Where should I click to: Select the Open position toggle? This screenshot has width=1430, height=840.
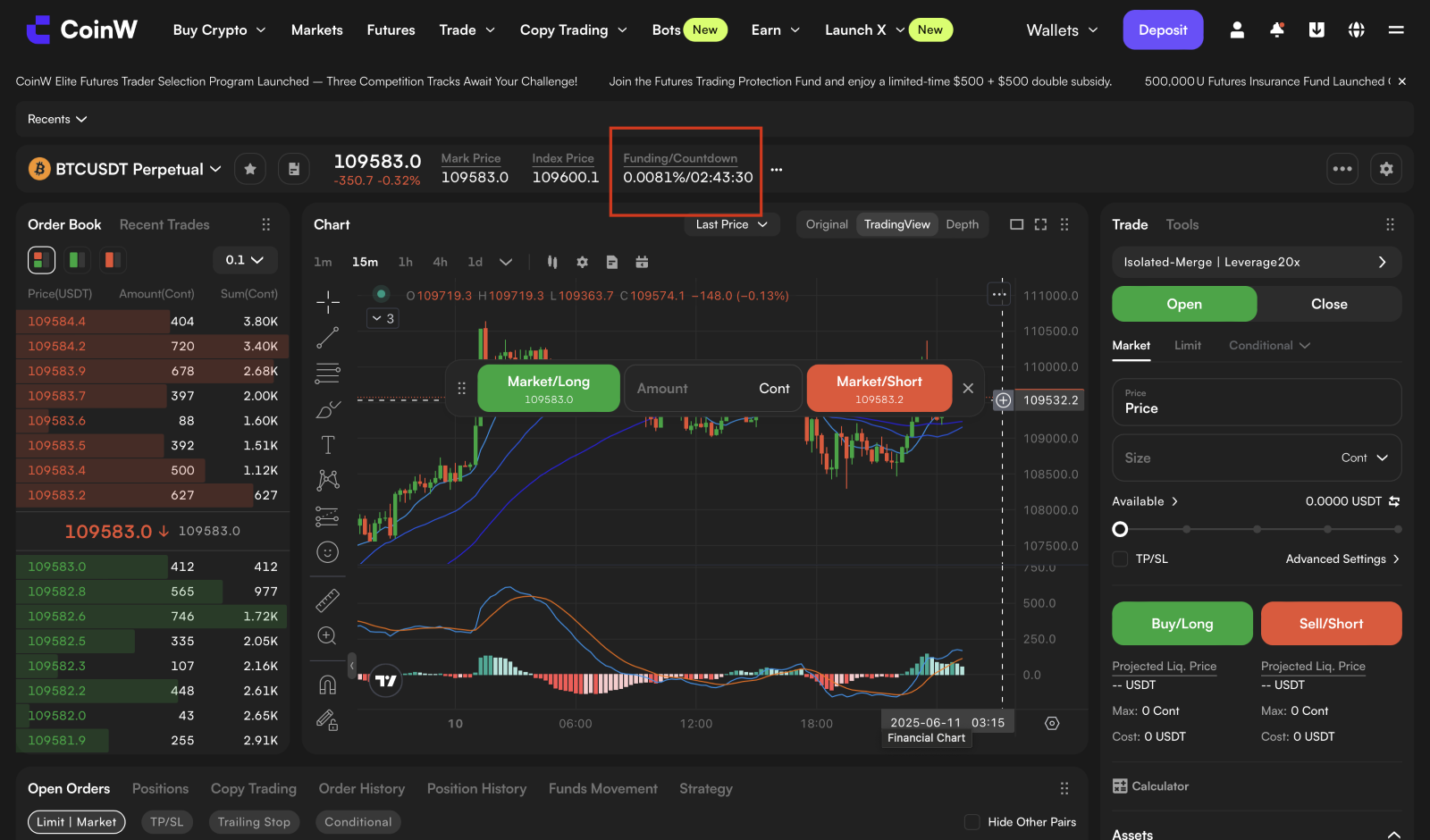click(x=1184, y=304)
